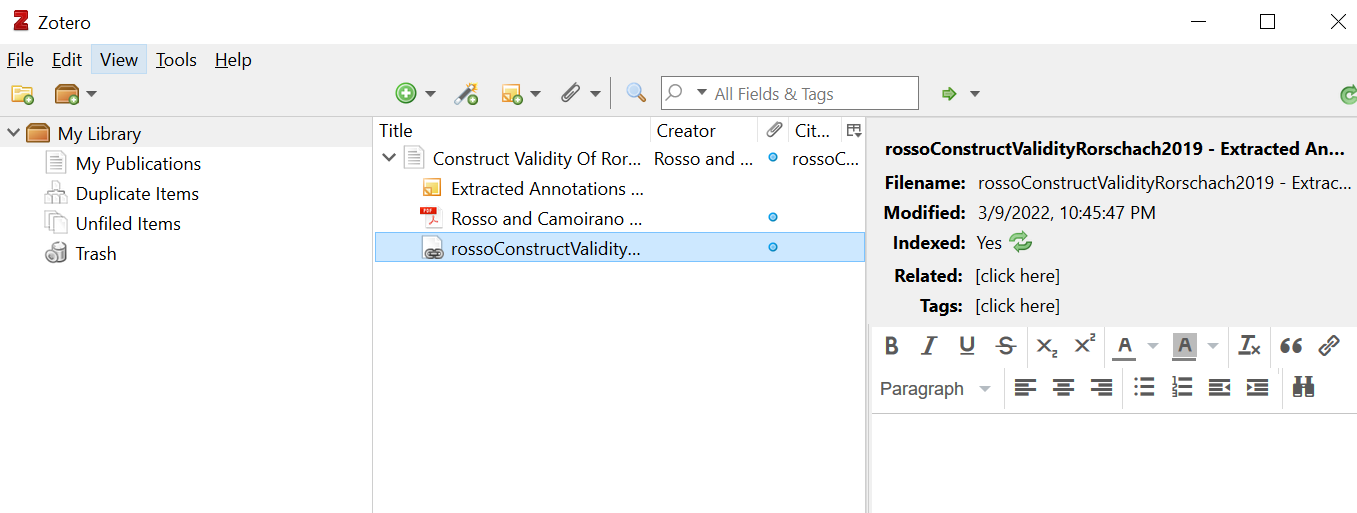Apply background highlight color button
Viewport: 1357px width, 513px height.
click(x=1184, y=345)
